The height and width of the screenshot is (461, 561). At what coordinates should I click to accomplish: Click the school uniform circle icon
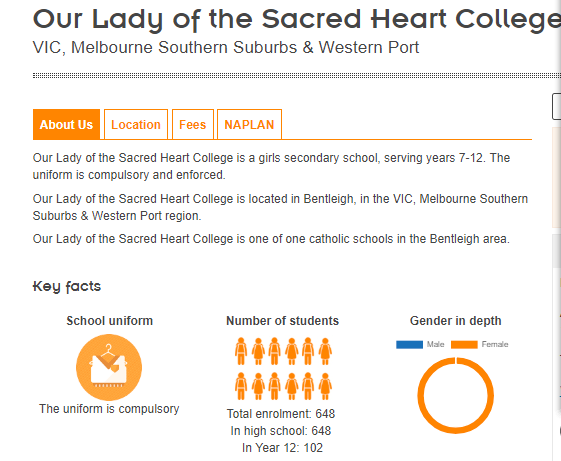(x=109, y=367)
